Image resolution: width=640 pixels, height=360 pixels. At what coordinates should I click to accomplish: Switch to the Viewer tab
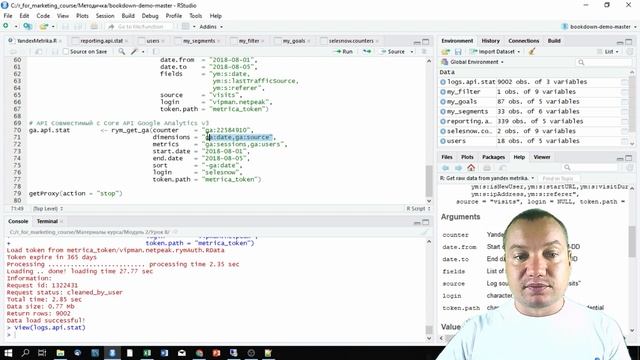tap(542, 157)
